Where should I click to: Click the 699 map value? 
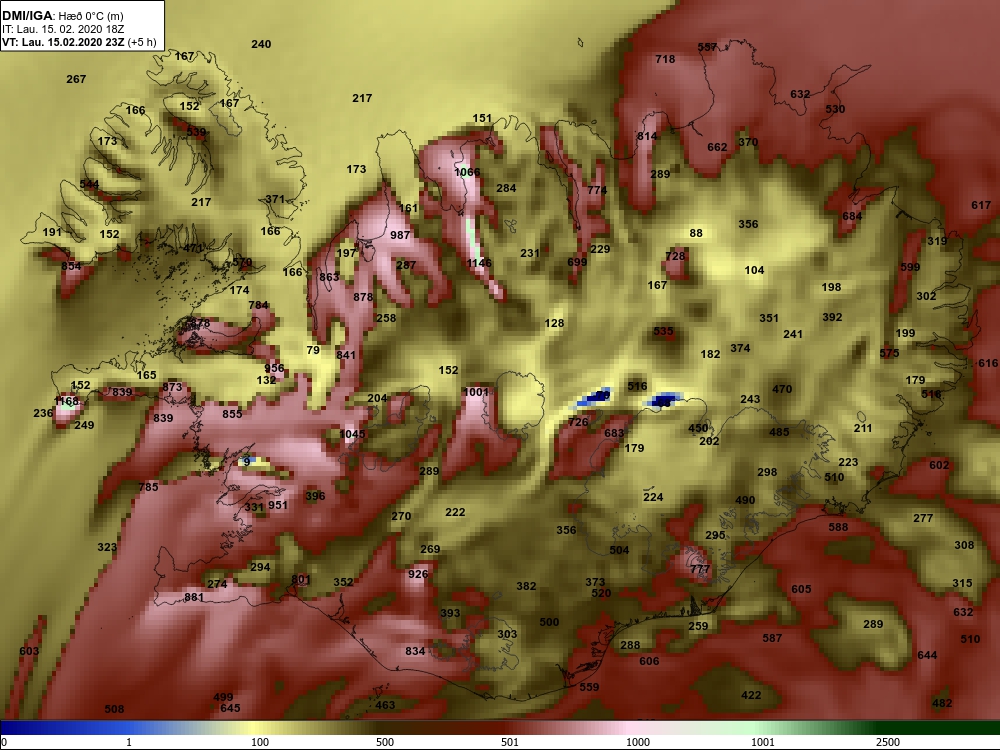[577, 262]
